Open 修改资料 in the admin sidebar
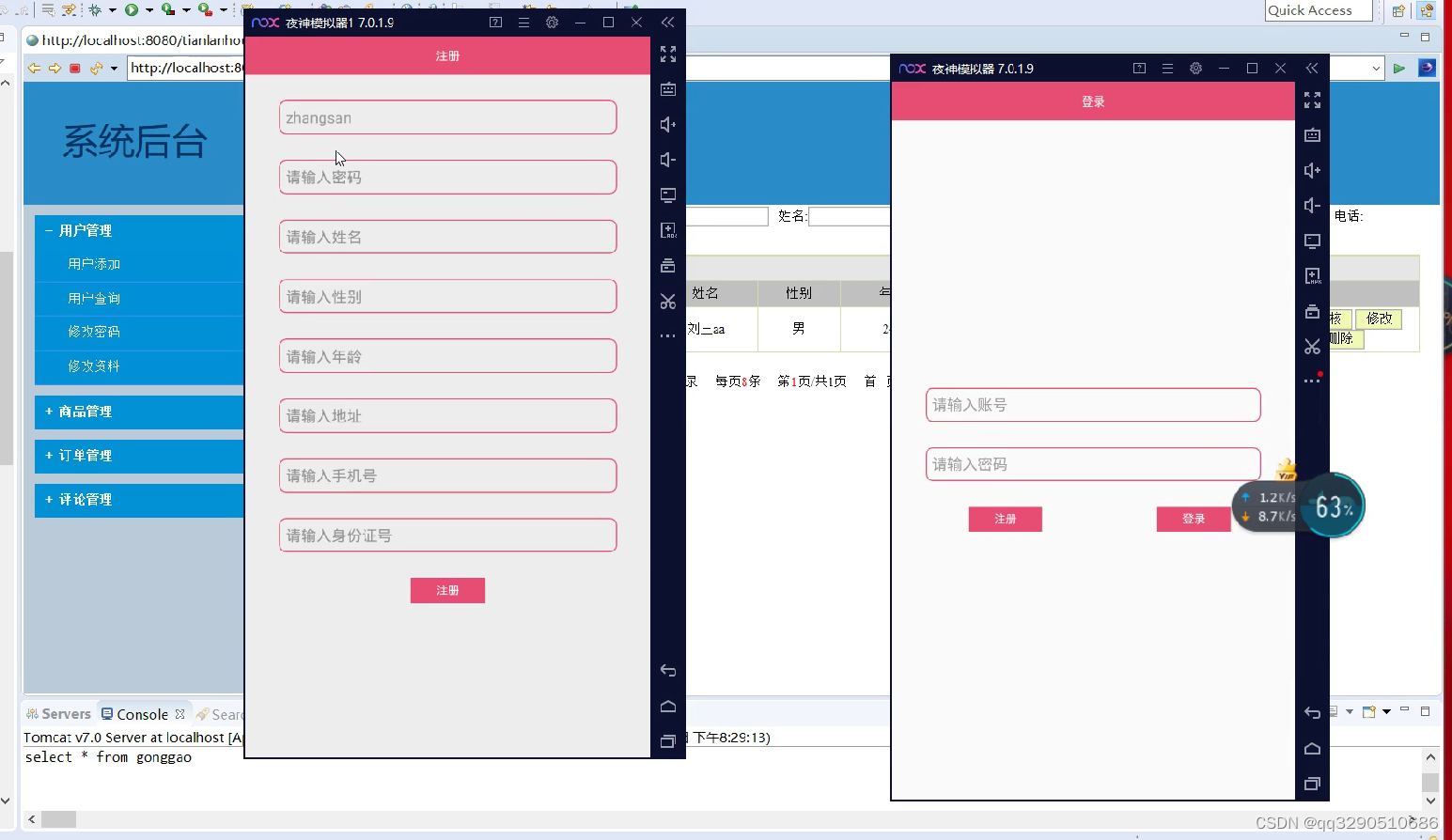Viewport: 1452px width, 840px height. click(94, 366)
